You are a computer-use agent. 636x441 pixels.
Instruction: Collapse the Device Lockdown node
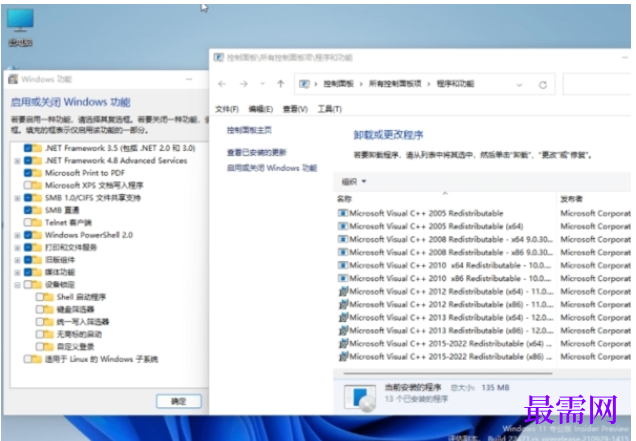pyautogui.click(x=17, y=285)
